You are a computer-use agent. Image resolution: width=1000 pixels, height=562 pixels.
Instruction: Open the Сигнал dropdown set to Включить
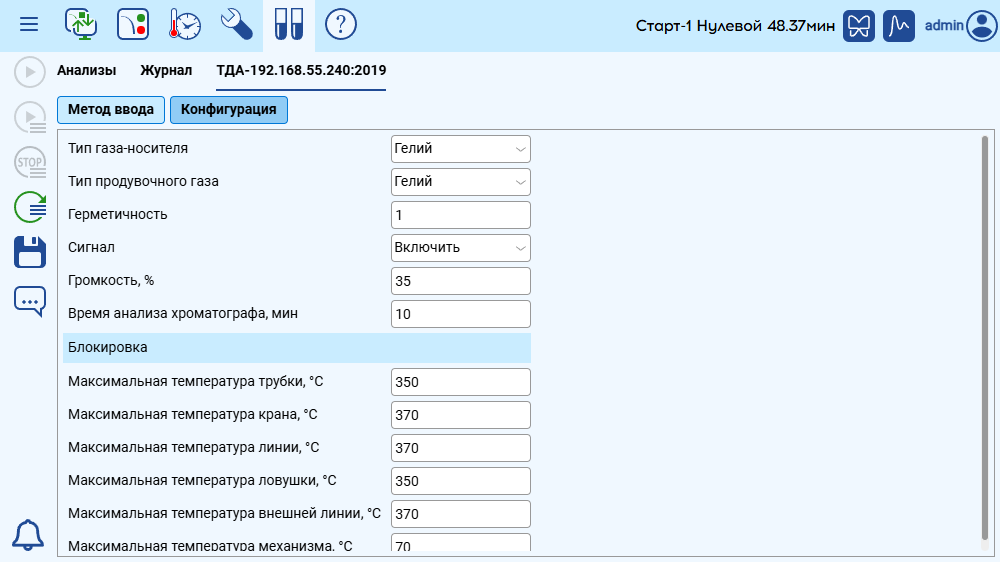click(460, 248)
